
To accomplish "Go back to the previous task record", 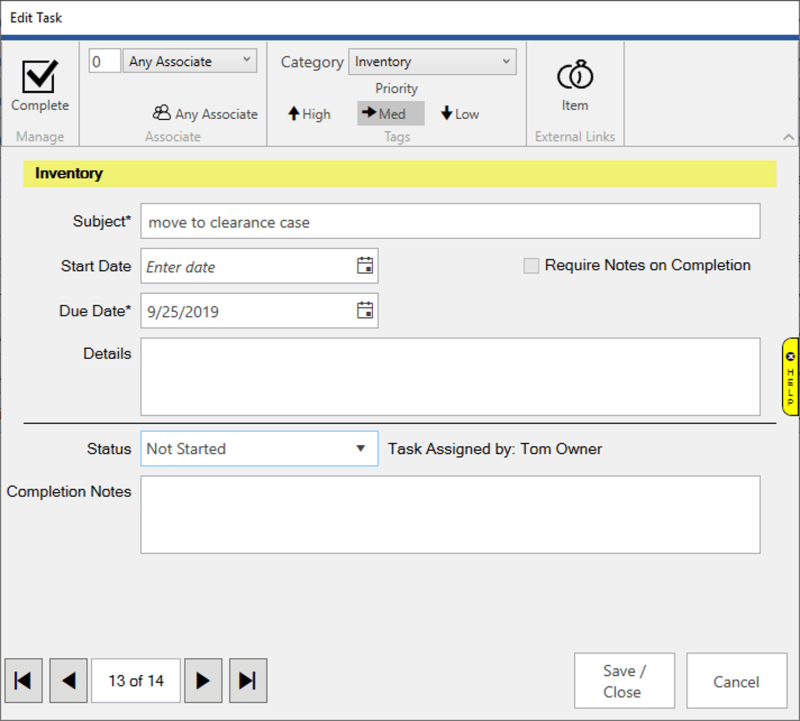I will tap(68, 680).
